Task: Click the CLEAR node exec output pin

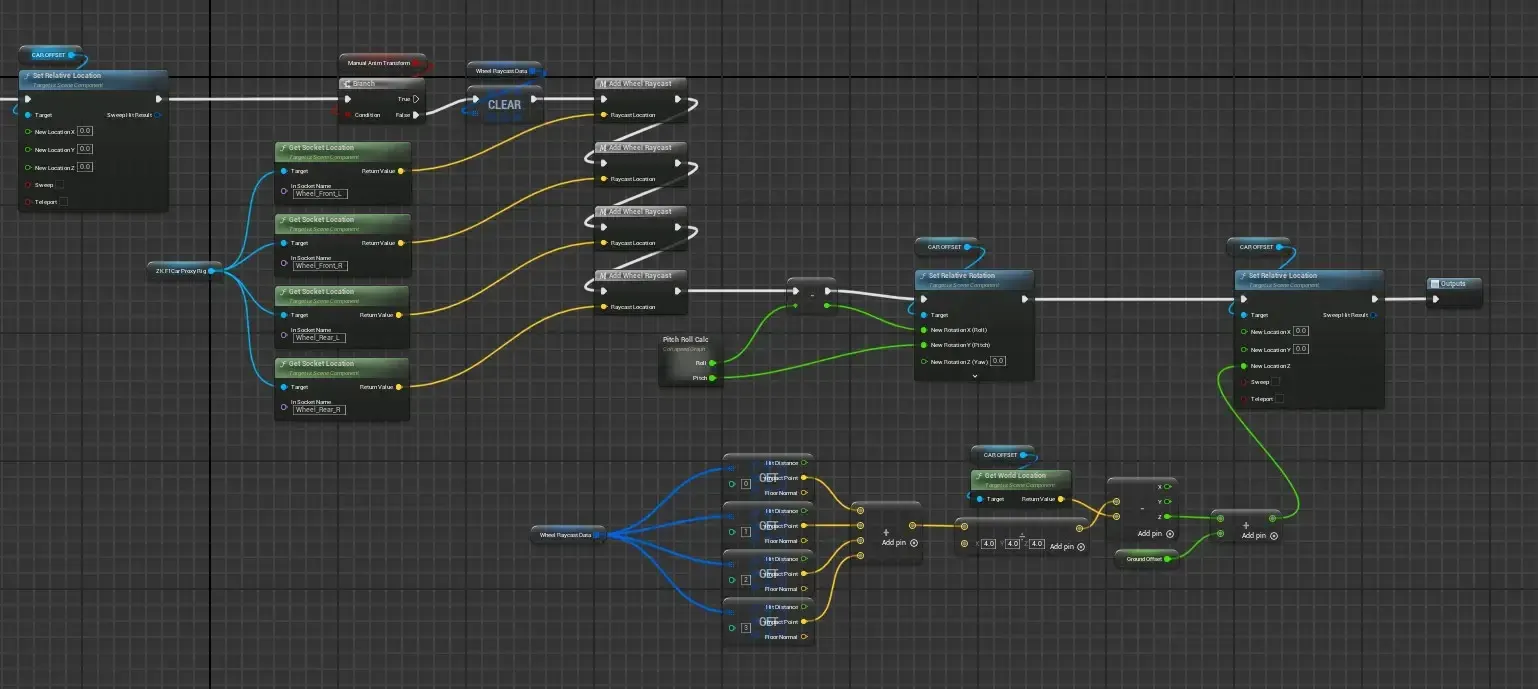Action: tap(534, 99)
